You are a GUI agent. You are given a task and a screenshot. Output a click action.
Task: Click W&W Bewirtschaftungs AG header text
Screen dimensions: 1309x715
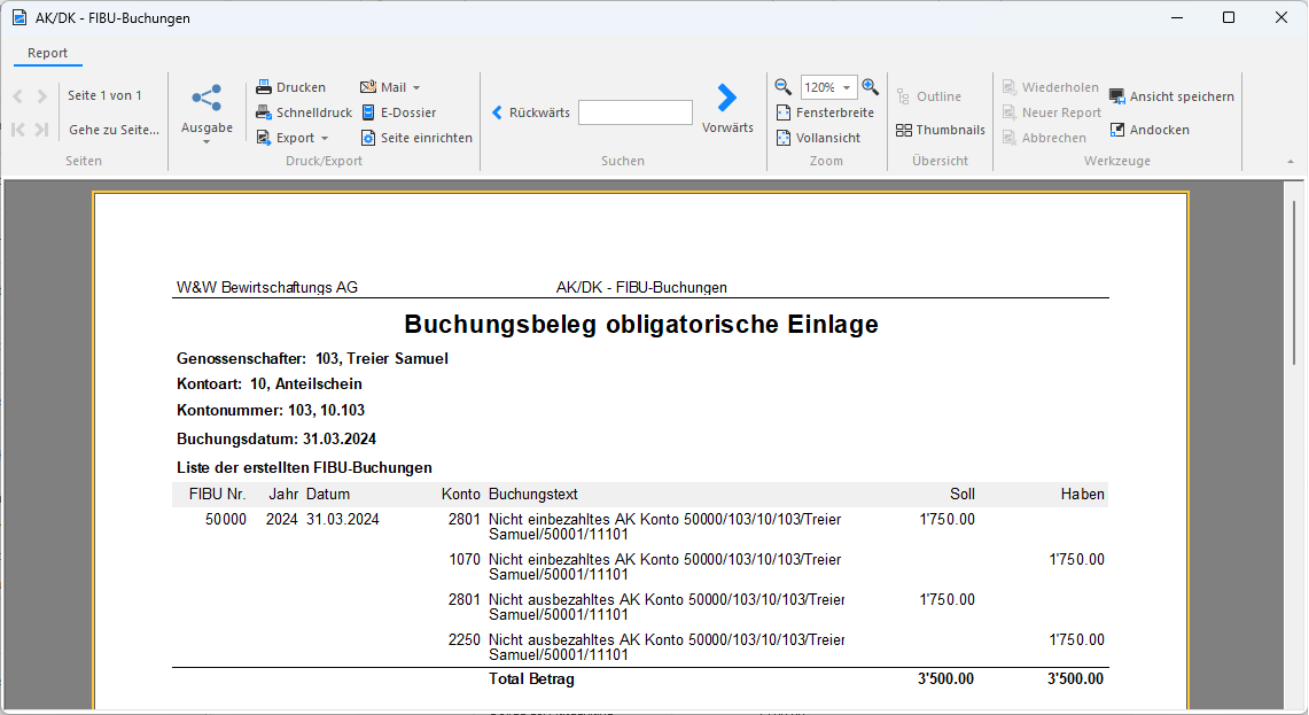267,287
